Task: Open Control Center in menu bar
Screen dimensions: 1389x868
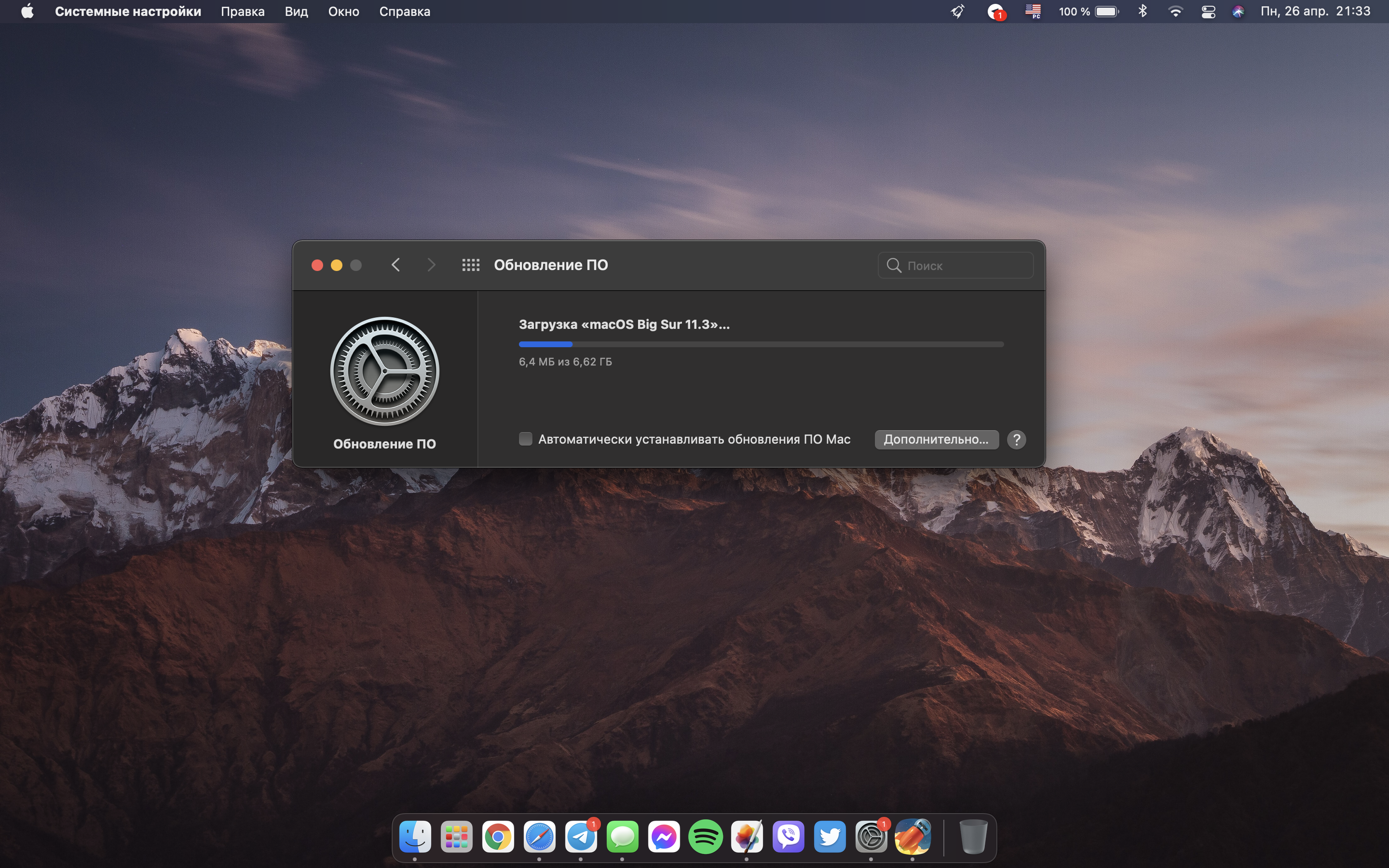Action: click(1208, 12)
